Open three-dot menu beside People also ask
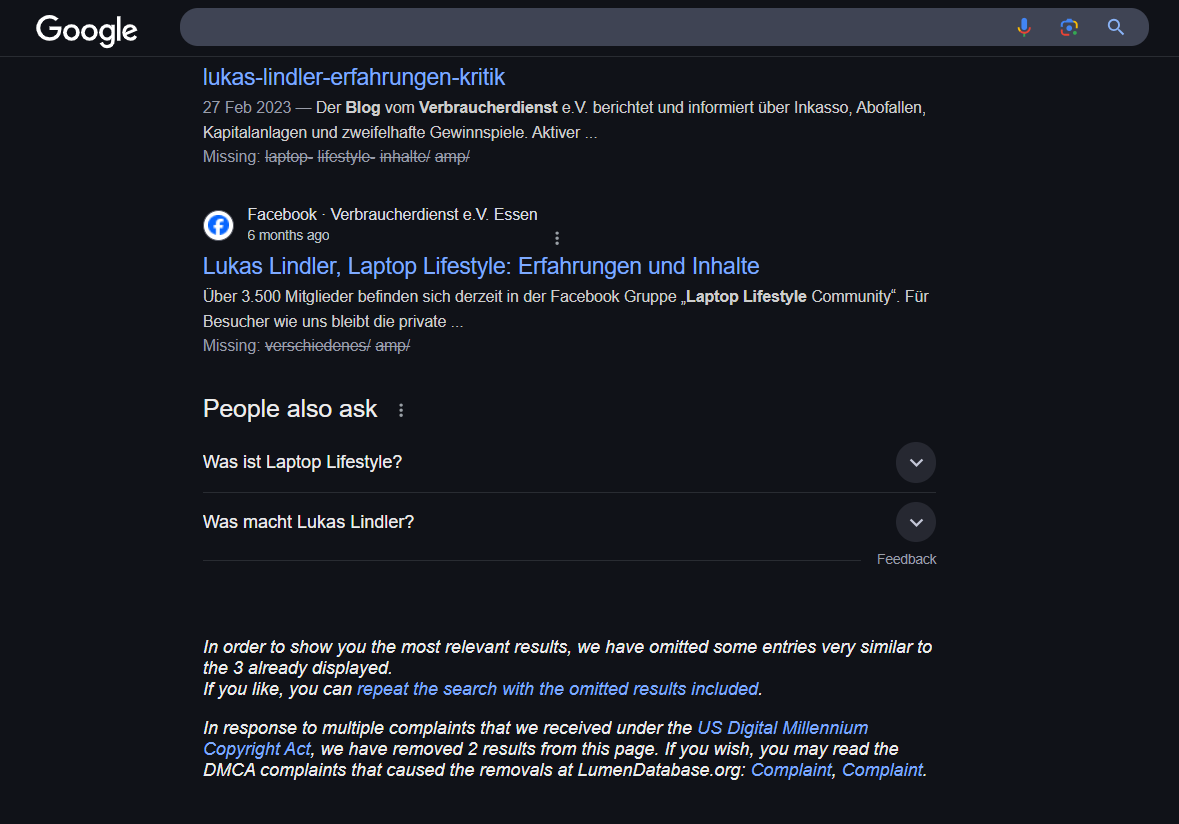This screenshot has height=824, width=1179. click(x=401, y=410)
